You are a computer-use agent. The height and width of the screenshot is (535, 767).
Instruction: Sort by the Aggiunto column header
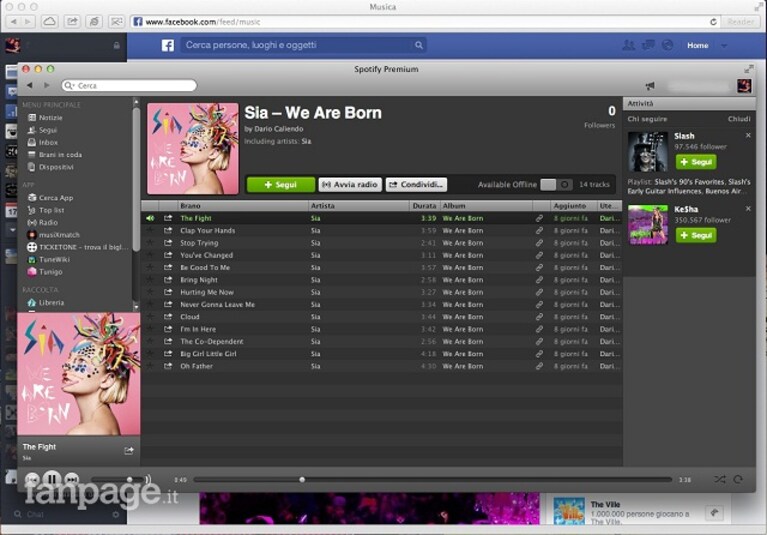point(573,206)
